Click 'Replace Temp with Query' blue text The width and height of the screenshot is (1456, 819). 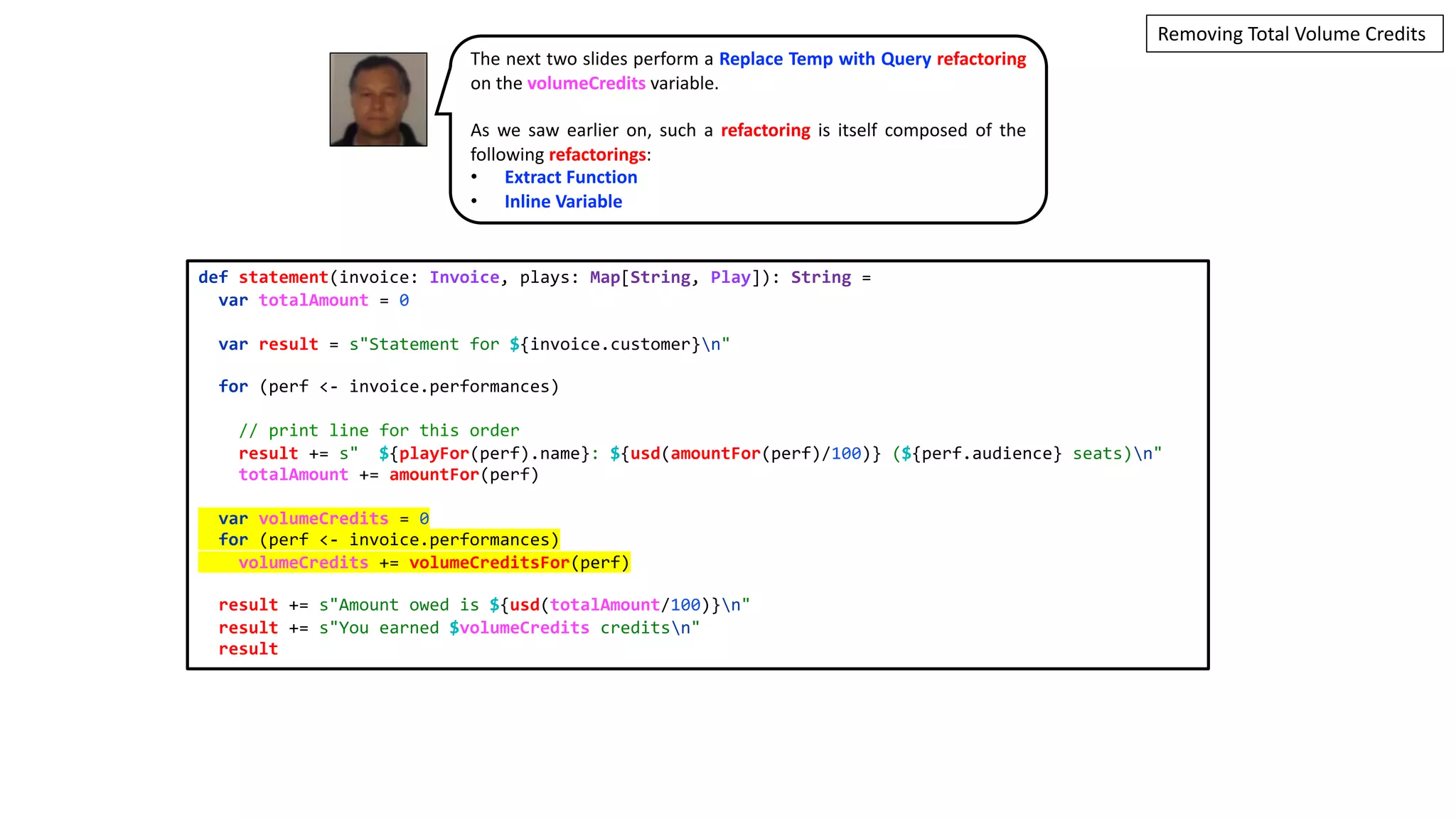tap(825, 59)
